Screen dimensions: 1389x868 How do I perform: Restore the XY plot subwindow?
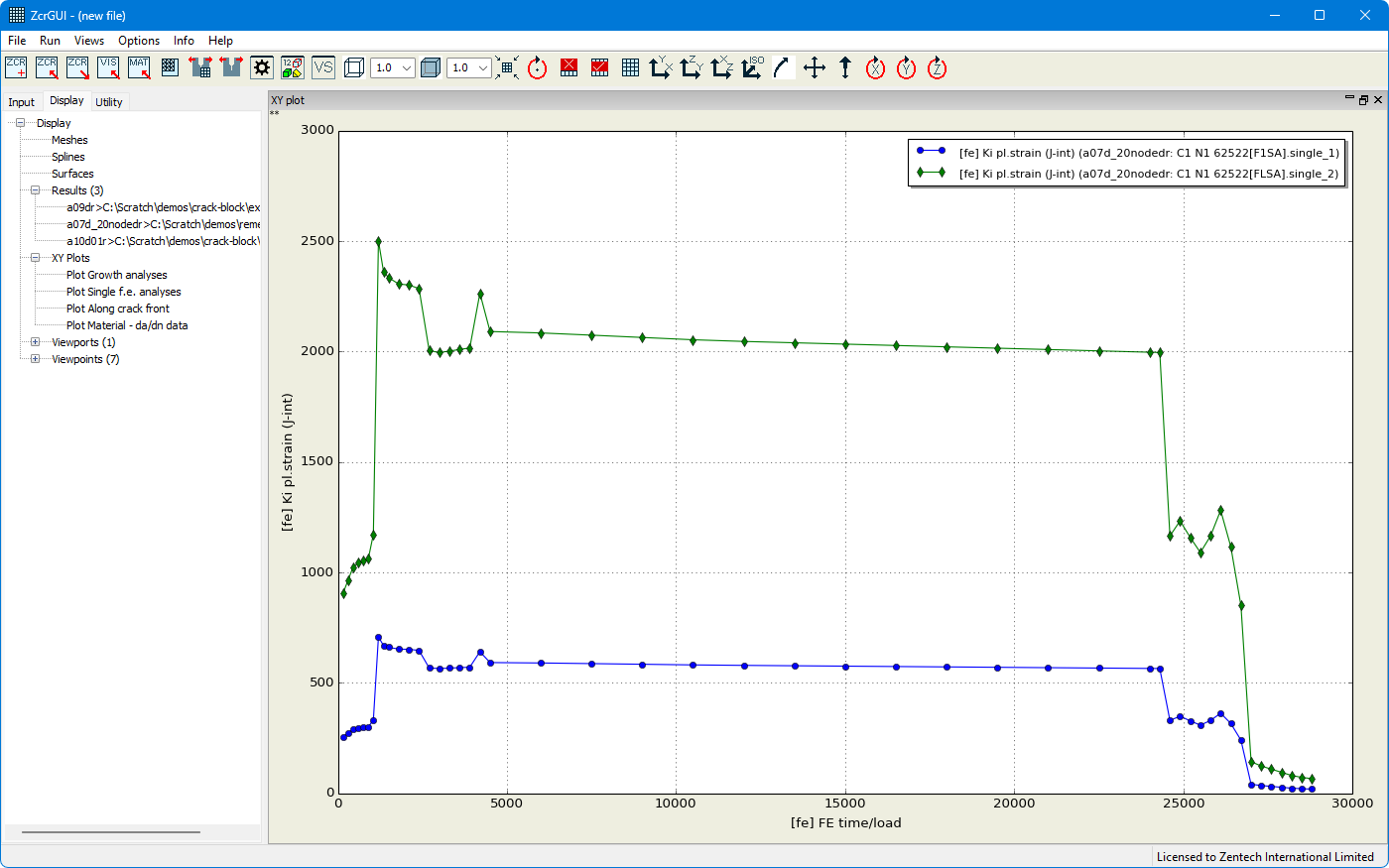point(1363,100)
